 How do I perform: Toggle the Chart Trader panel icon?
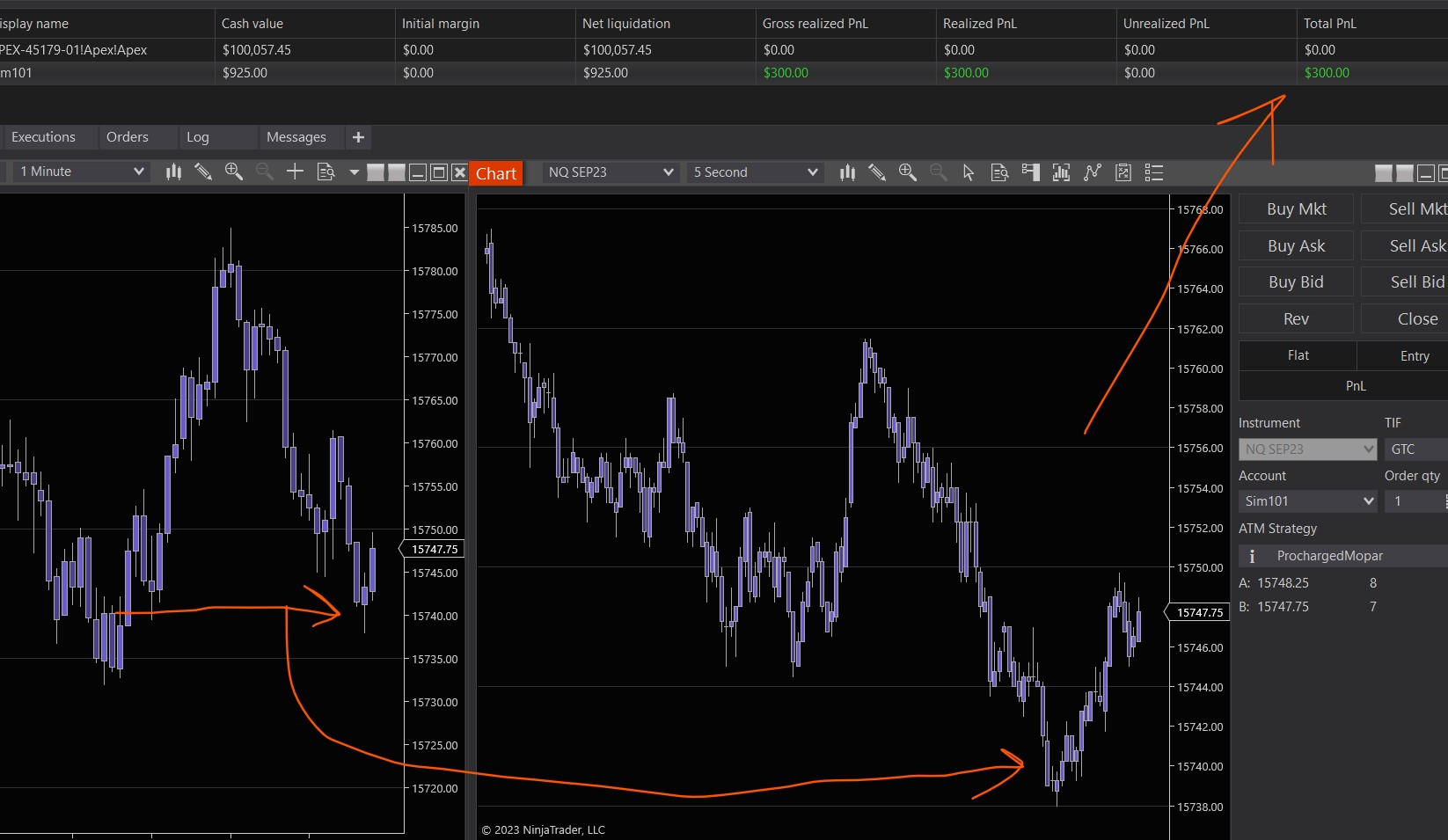tap(1030, 172)
